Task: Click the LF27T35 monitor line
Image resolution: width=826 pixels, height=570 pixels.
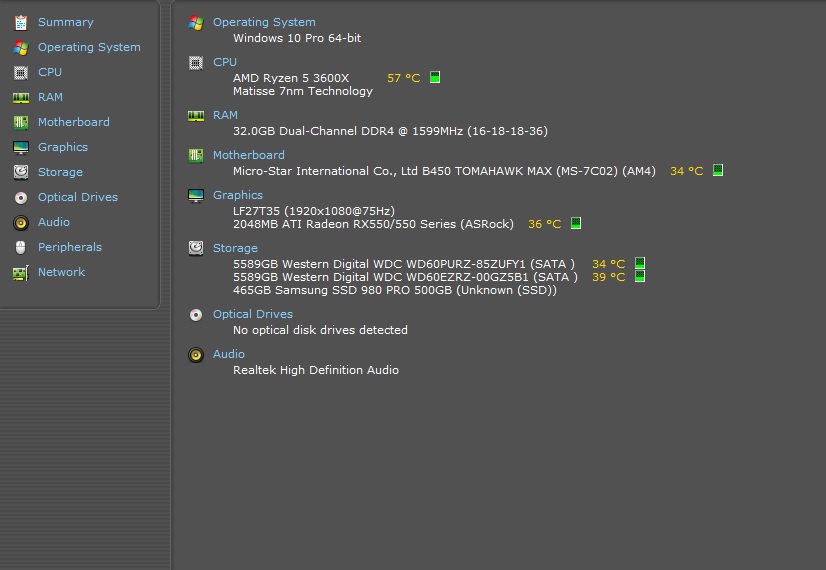Action: tap(314, 211)
